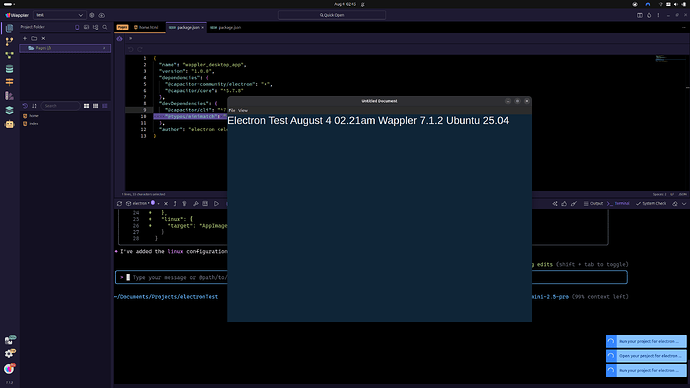Open project settings gear next to target dropdown
Screen dimensions: 690x388
[92, 15]
